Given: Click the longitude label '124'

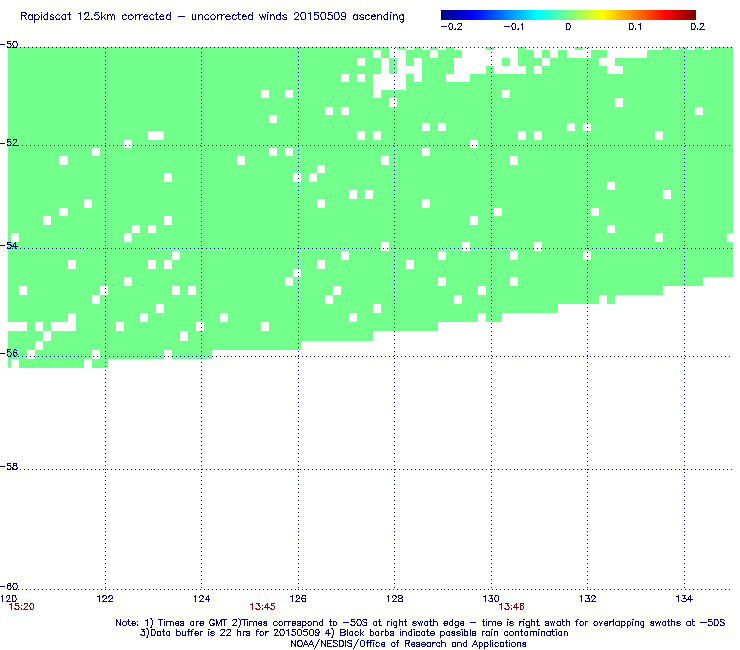Looking at the screenshot, I should [x=202, y=599].
